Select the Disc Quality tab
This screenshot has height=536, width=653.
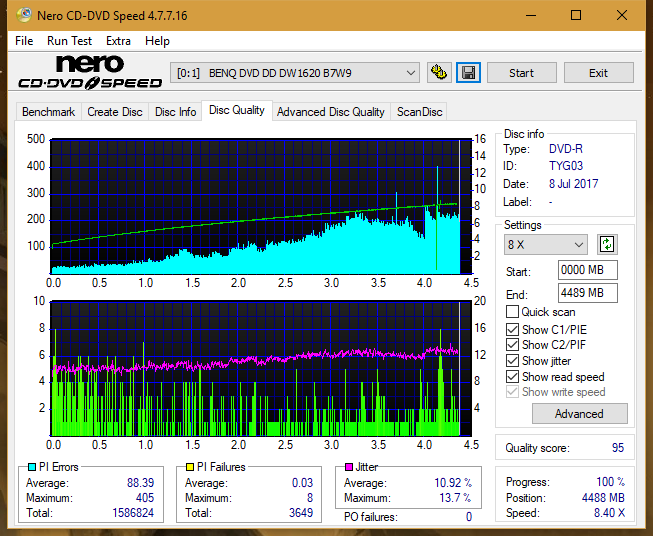coord(237,110)
